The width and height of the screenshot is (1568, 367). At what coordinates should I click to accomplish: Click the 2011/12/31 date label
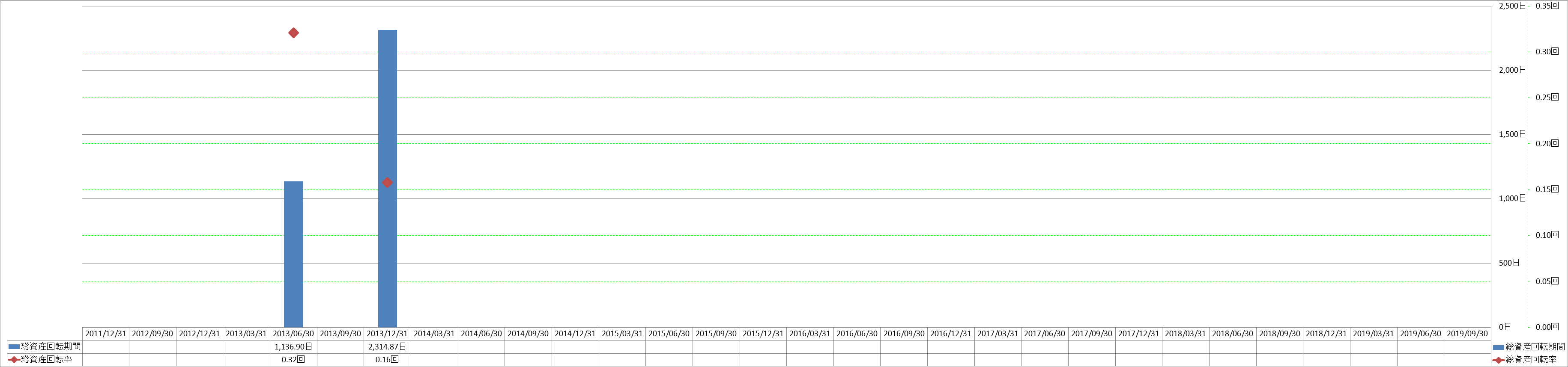coord(106,334)
